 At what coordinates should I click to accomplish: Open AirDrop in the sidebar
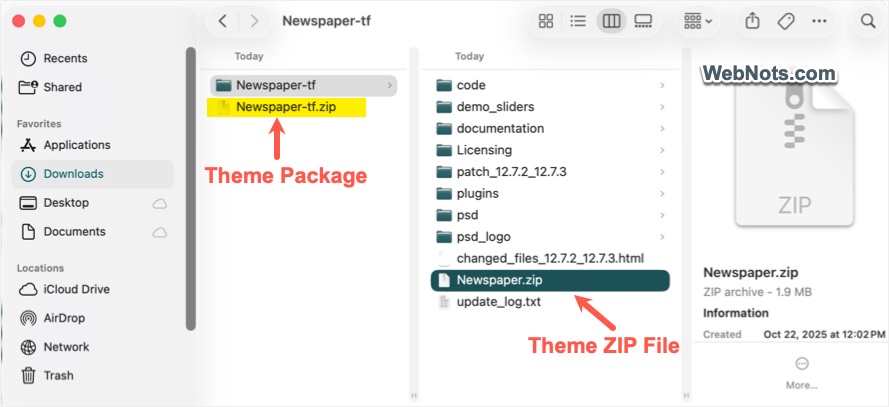point(93,319)
